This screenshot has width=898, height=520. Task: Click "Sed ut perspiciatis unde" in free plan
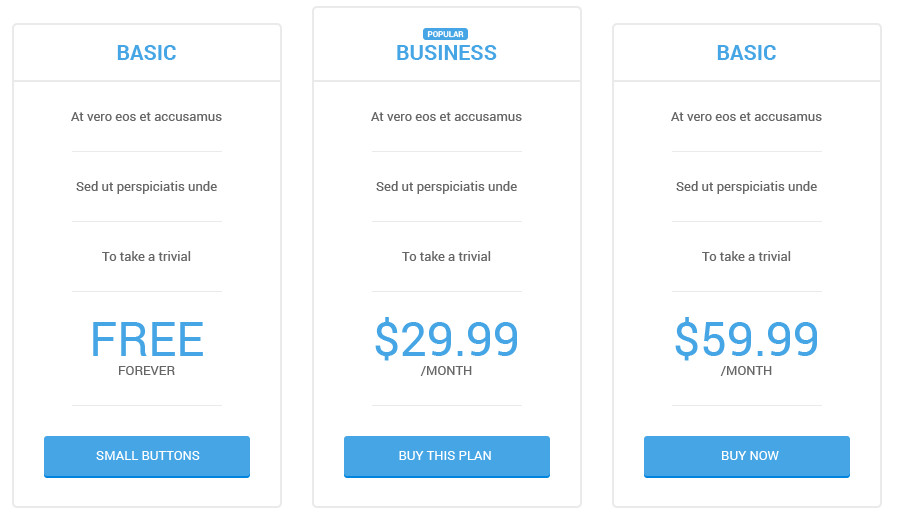[x=146, y=187]
